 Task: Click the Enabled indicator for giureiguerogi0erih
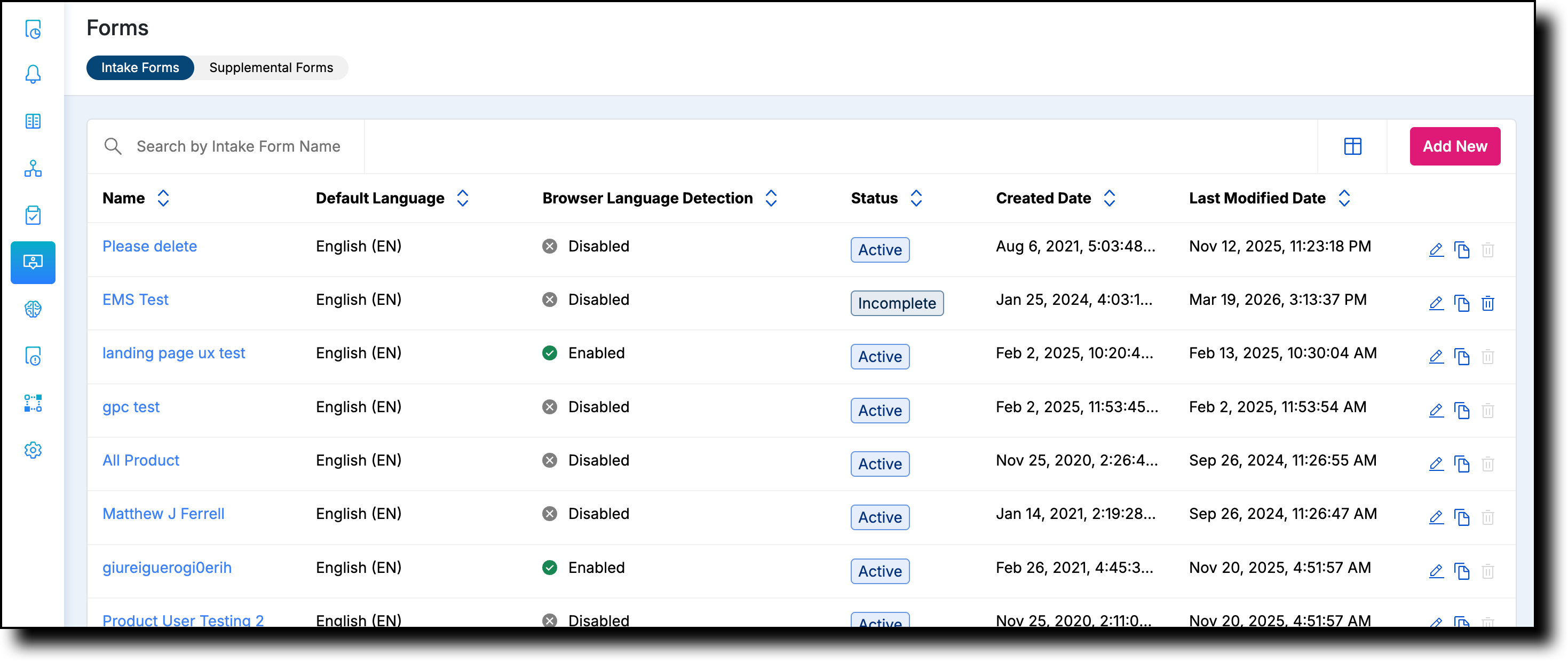pos(583,568)
